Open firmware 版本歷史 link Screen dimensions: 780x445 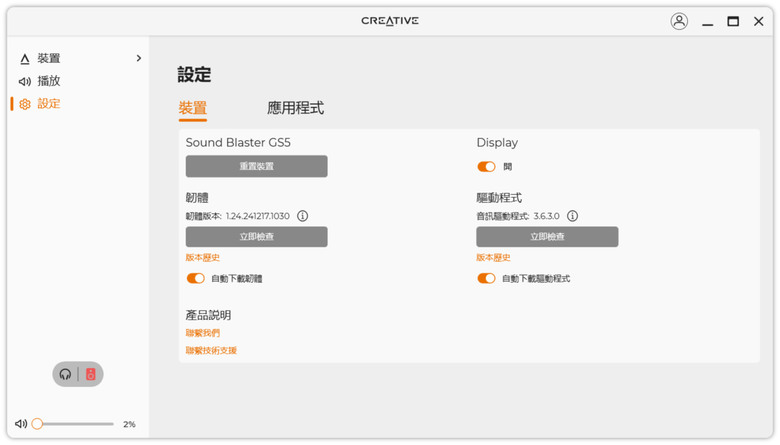[202, 258]
